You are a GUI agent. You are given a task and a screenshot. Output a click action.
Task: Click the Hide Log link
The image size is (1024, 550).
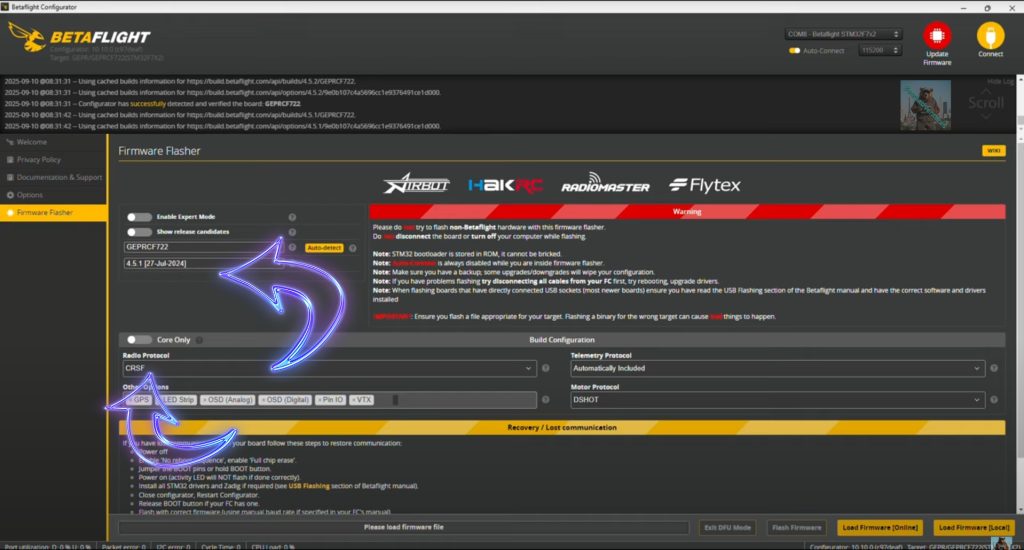click(1000, 81)
